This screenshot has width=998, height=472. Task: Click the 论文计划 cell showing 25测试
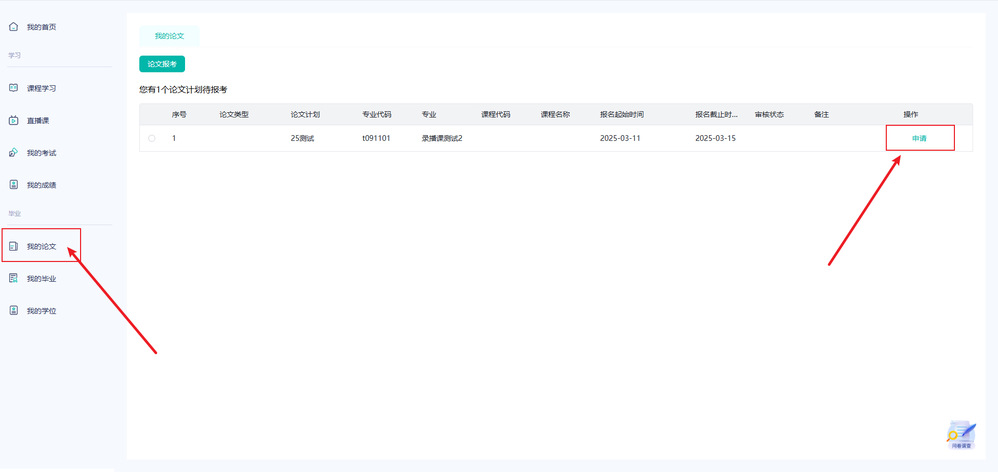(302, 138)
